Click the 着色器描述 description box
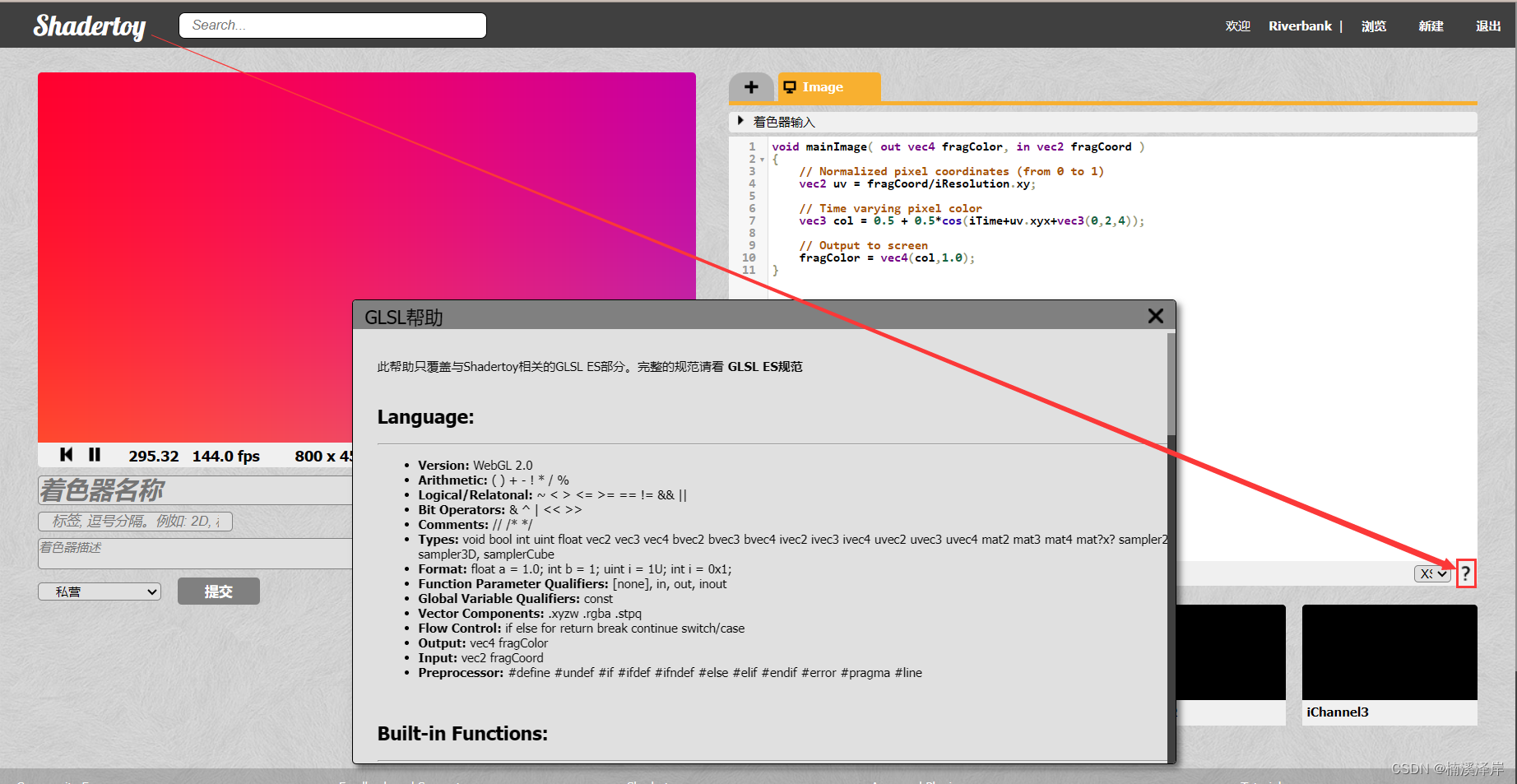1517x784 pixels. pyautogui.click(x=196, y=553)
